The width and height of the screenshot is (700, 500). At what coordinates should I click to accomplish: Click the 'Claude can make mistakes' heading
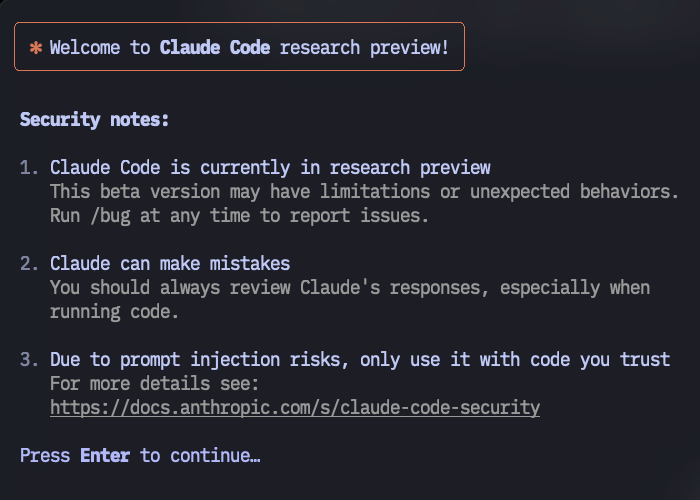click(170, 264)
